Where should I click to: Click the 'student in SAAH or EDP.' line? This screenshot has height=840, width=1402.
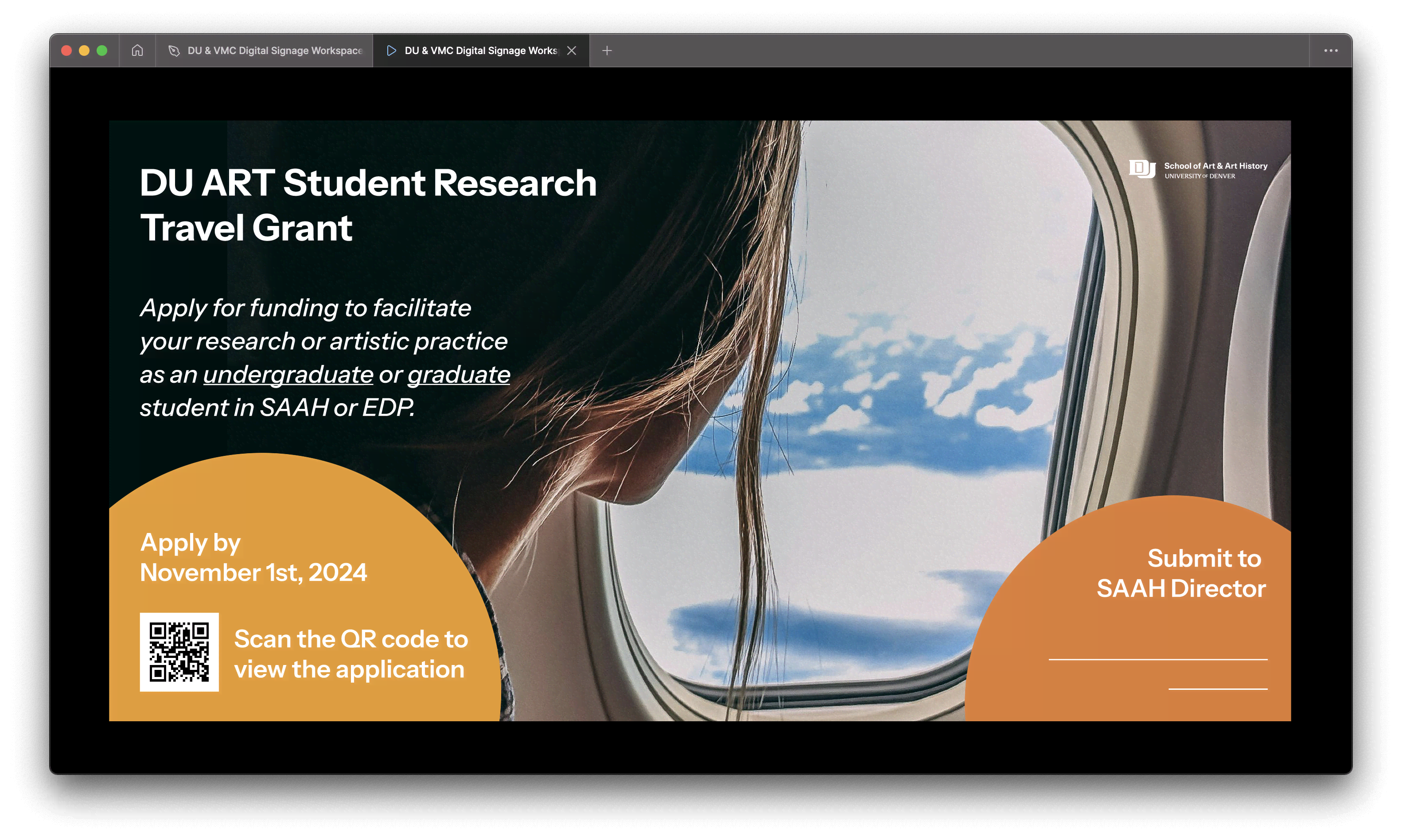coord(277,408)
